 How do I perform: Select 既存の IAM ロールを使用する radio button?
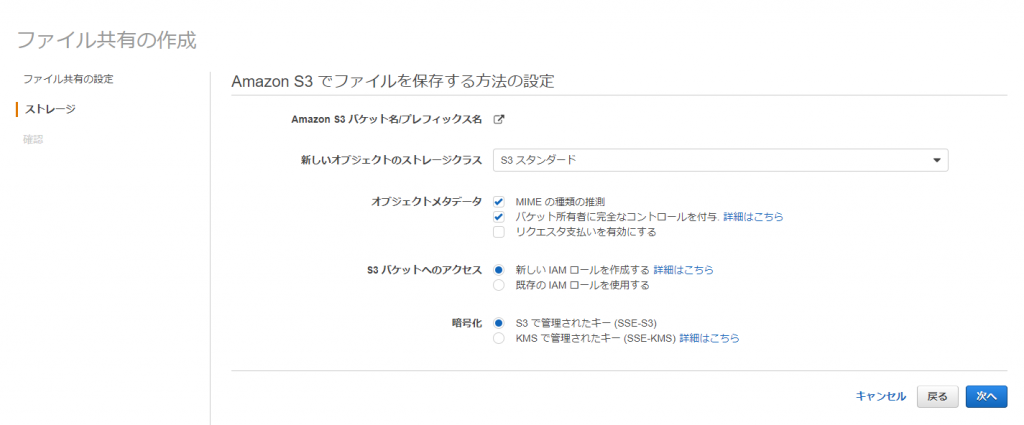pos(499,285)
